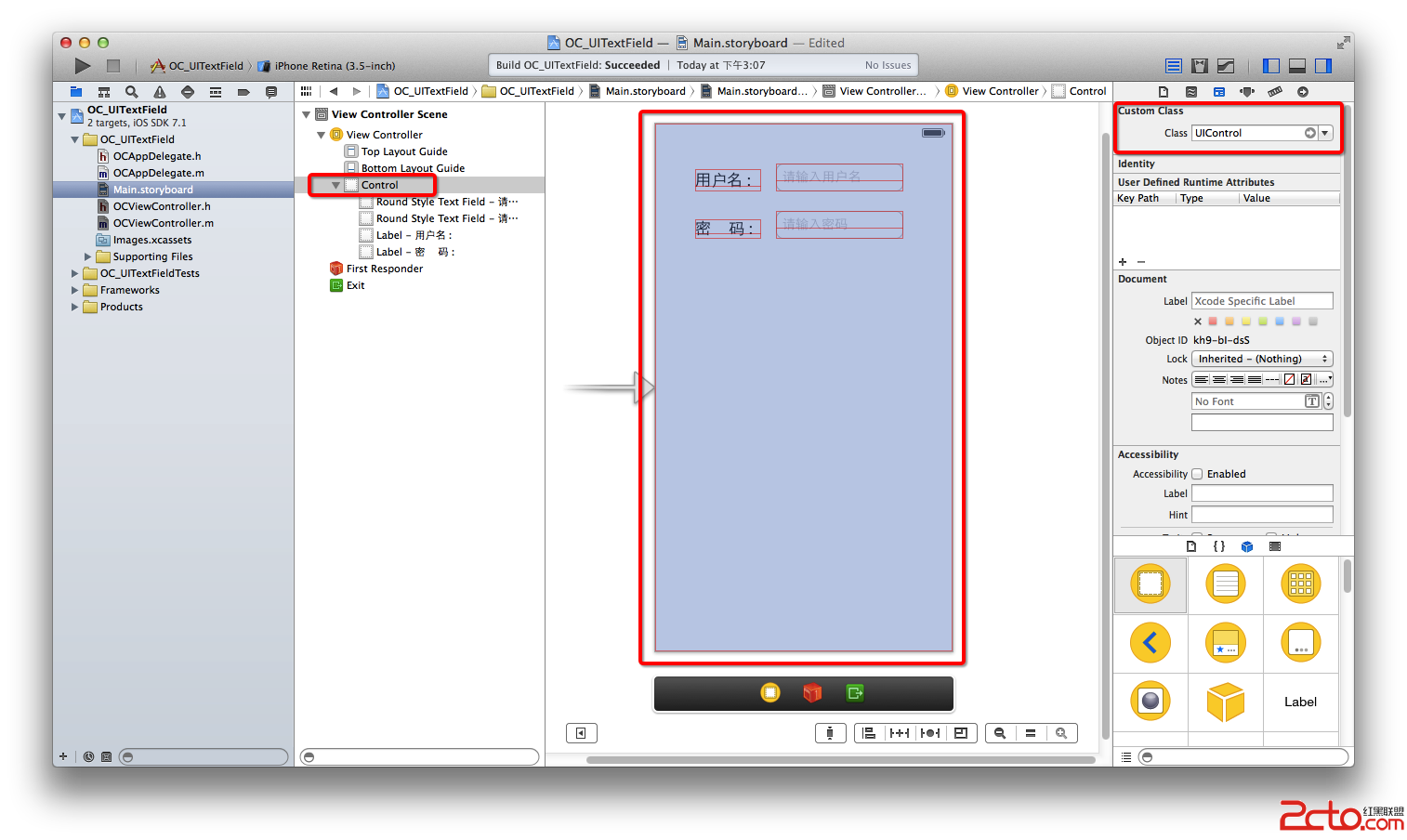This screenshot has width=1407, height=840.
Task: Open the Issue navigator warning icon
Action: click(x=160, y=92)
